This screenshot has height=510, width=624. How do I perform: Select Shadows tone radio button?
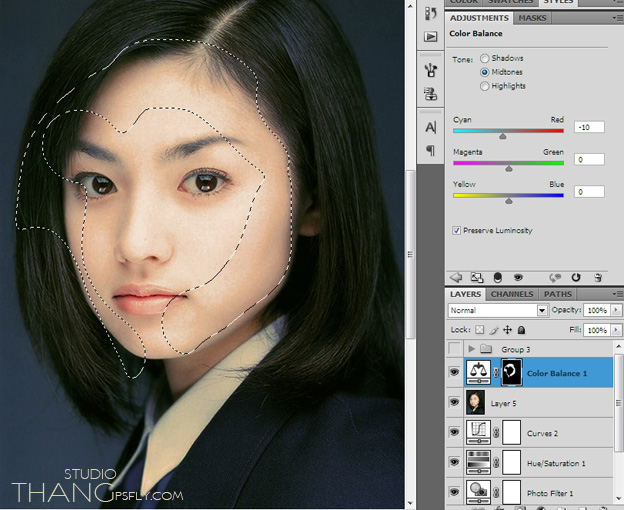click(484, 58)
